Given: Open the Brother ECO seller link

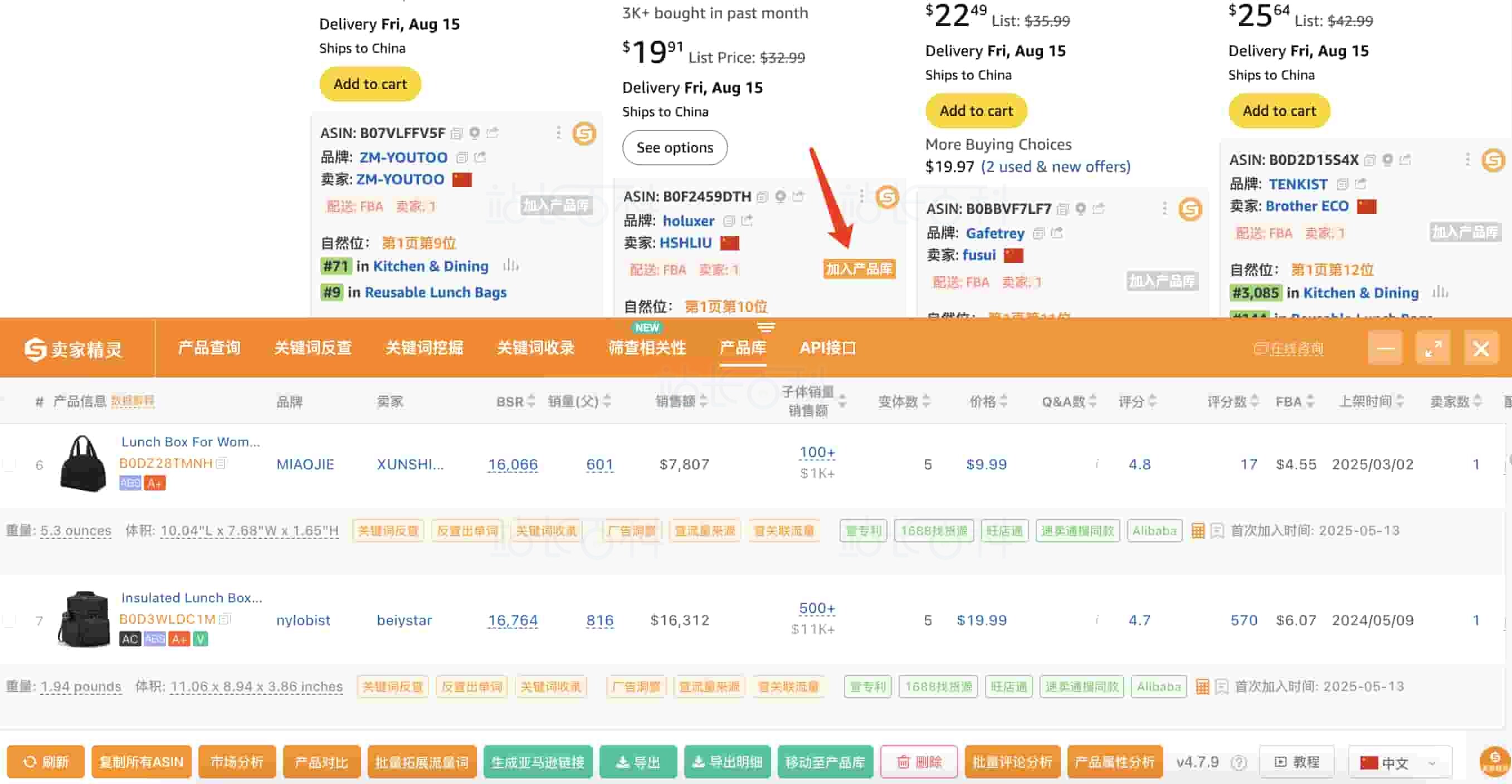Looking at the screenshot, I should [x=1307, y=207].
